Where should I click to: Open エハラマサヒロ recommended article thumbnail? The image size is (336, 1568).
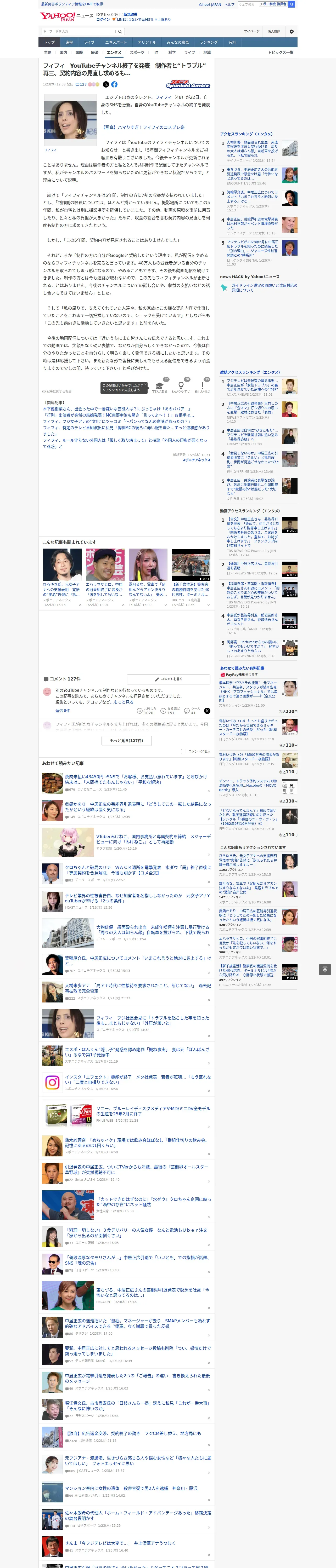point(105,565)
